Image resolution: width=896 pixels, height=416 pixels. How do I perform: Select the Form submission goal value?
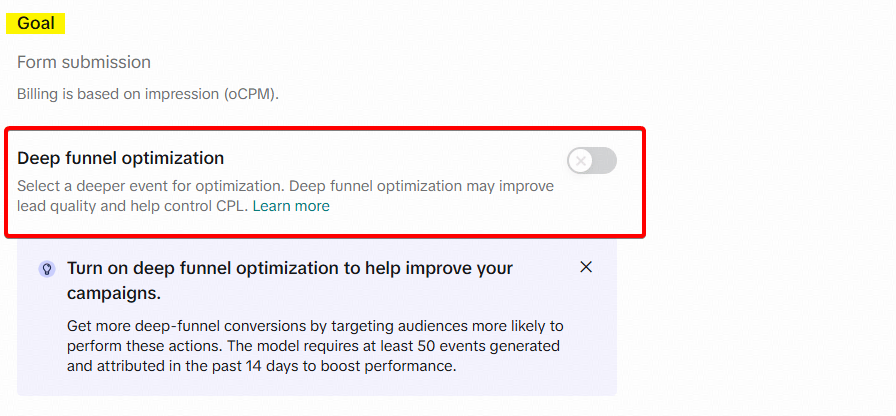pyautogui.click(x=84, y=62)
